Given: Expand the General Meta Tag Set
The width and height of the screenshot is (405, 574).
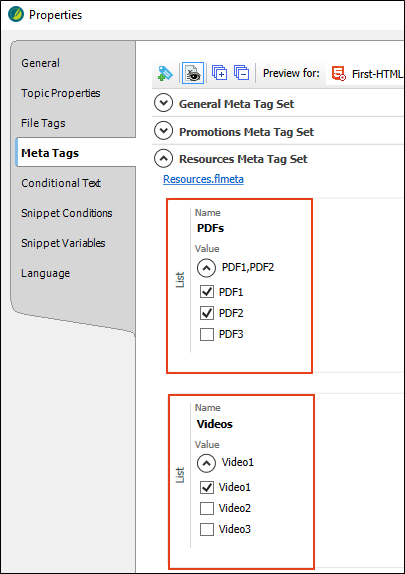Looking at the screenshot, I should click(x=163, y=103).
